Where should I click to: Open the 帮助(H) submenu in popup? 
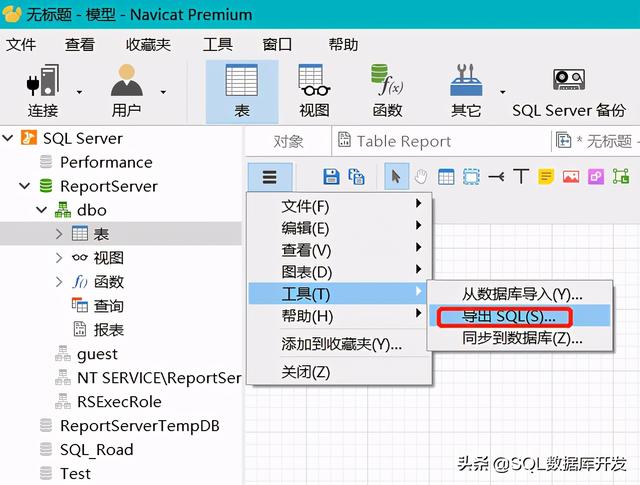339,316
